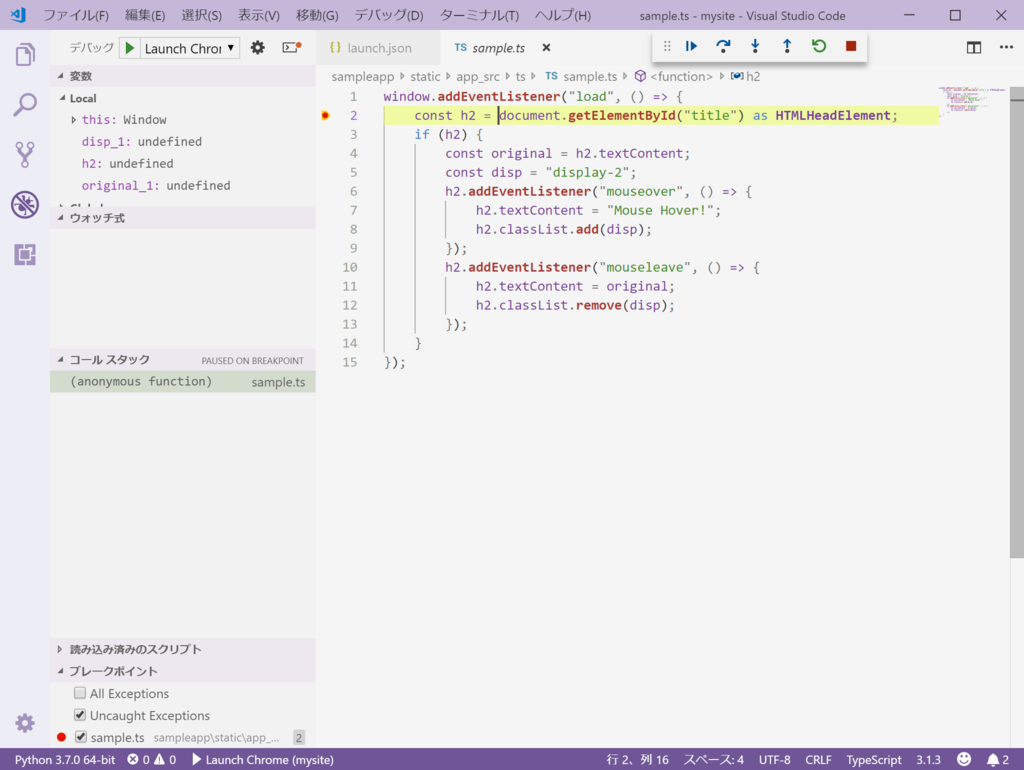Enable the All Exceptions checkbox

coord(80,693)
